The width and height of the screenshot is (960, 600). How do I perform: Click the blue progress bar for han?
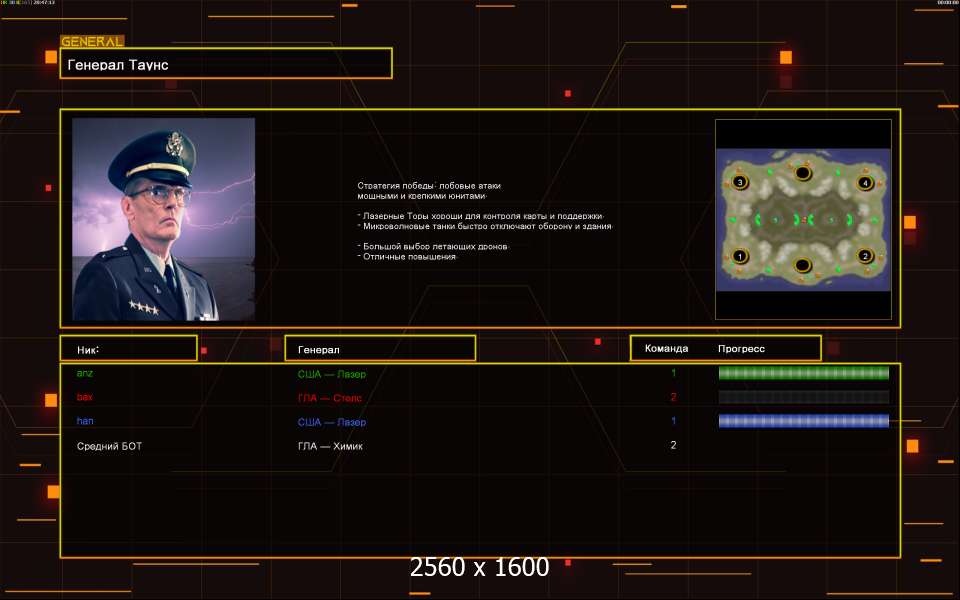(803, 421)
